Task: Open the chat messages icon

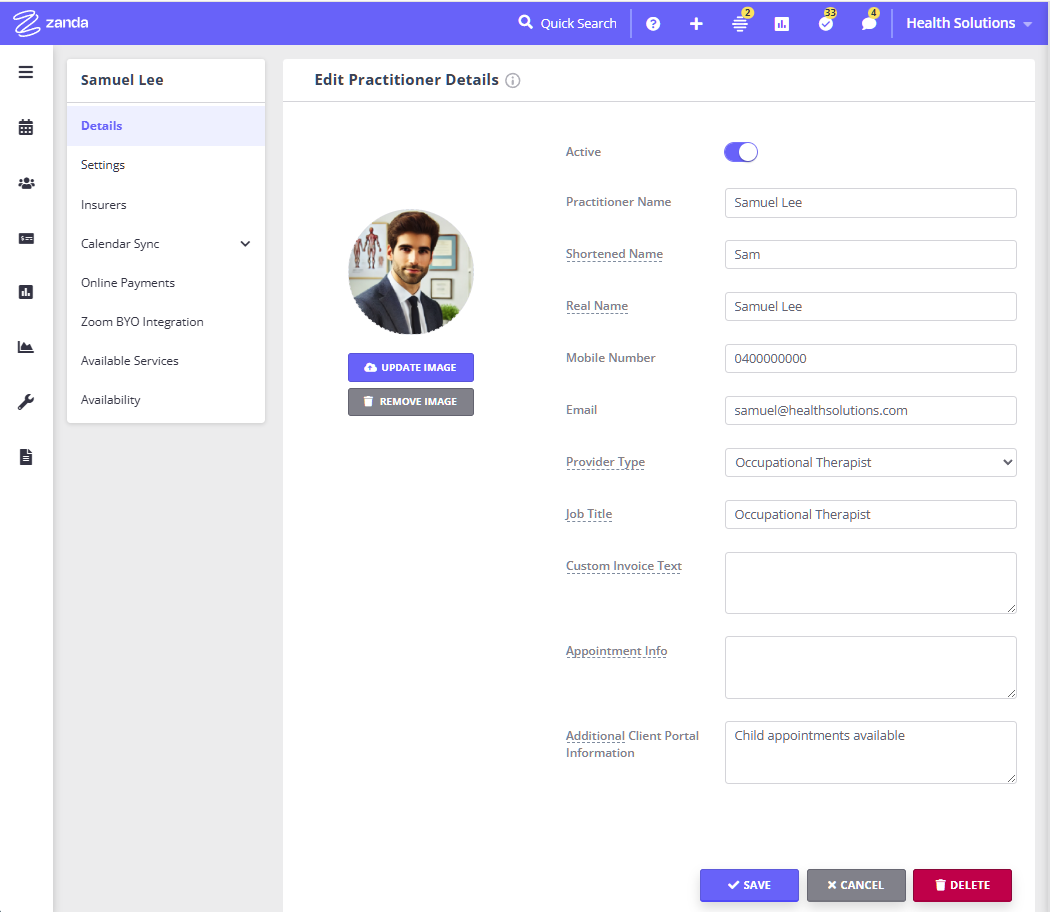Action: (868, 24)
